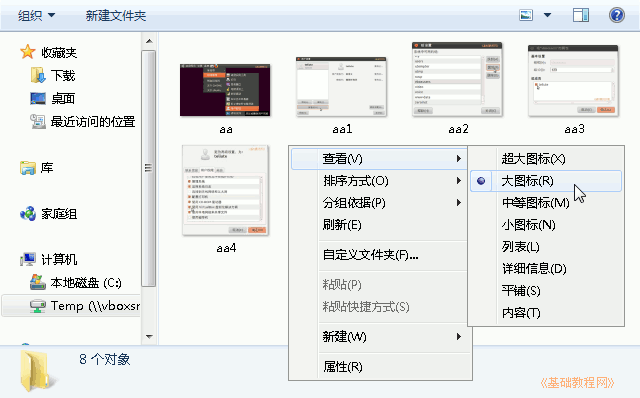Image resolution: width=640 pixels, height=398 pixels.
Task: Click the 家庭组 homegroup icon
Action: (x=28, y=213)
